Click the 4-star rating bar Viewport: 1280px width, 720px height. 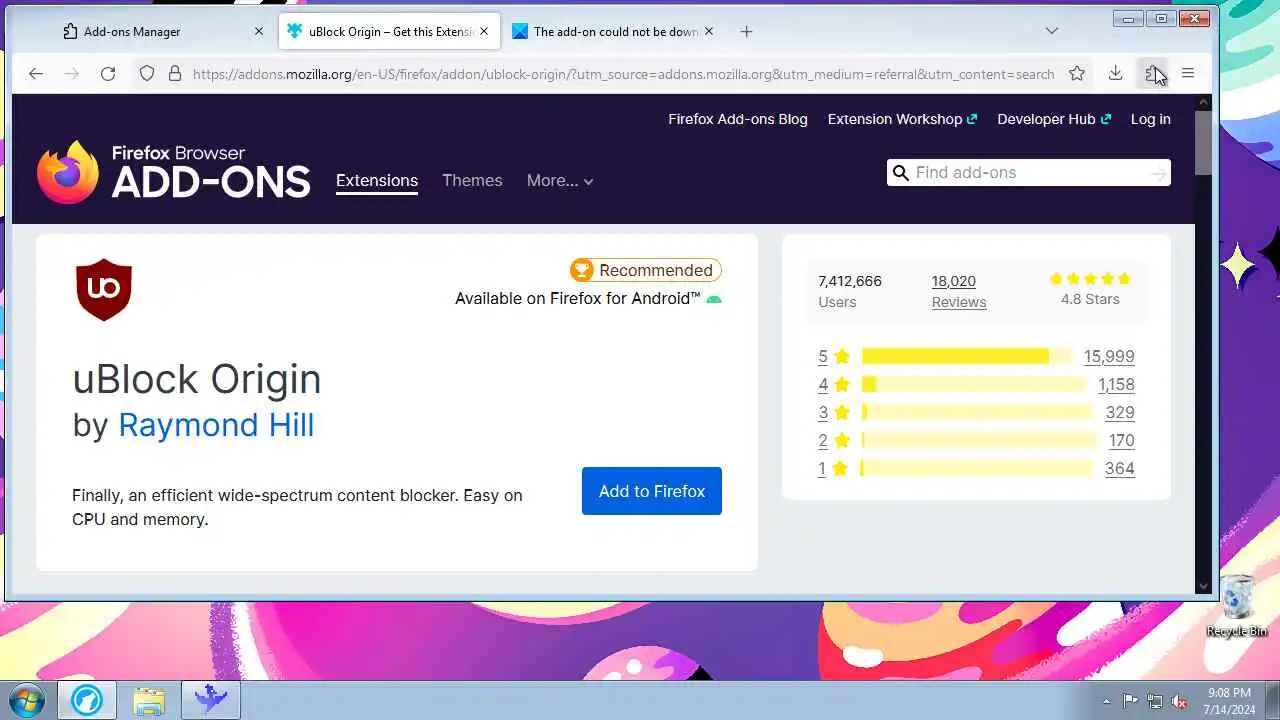(973, 384)
